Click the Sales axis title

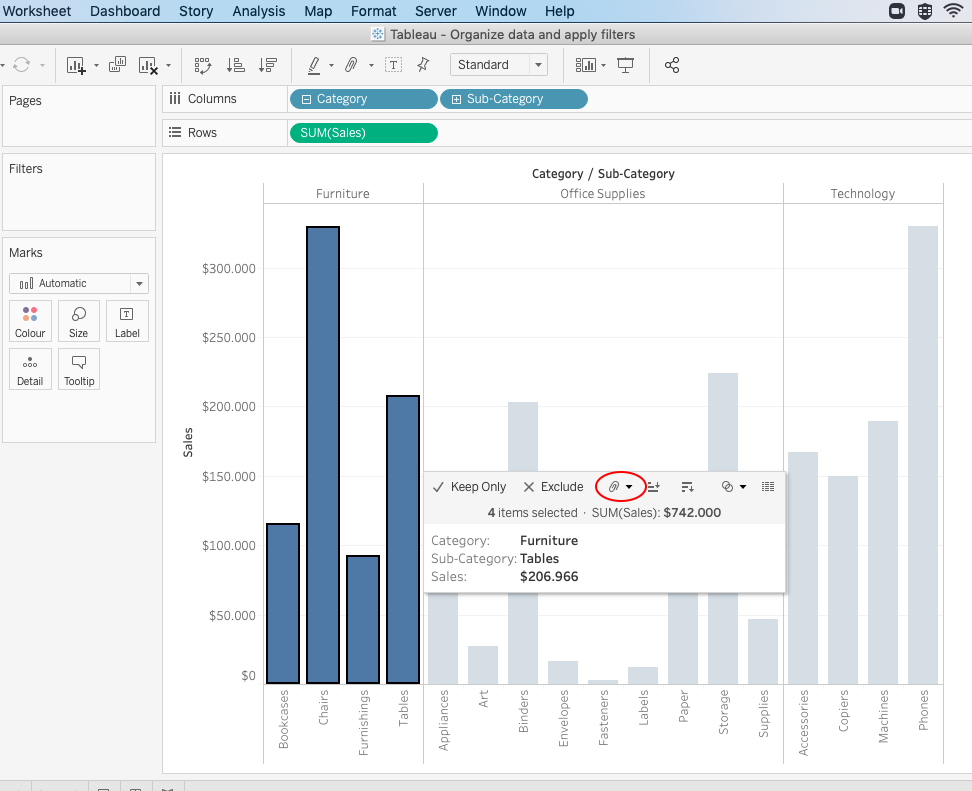188,442
